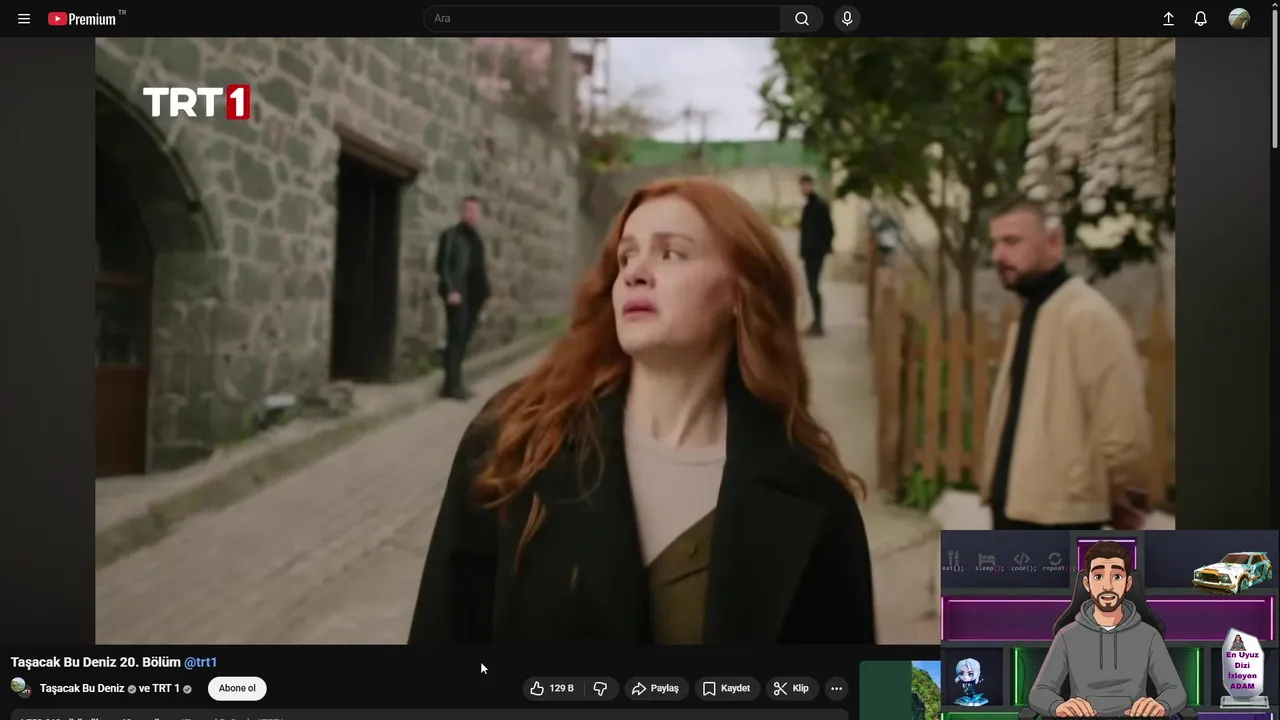Focus the Ara search field
1280x720 pixels.
pyautogui.click(x=603, y=19)
